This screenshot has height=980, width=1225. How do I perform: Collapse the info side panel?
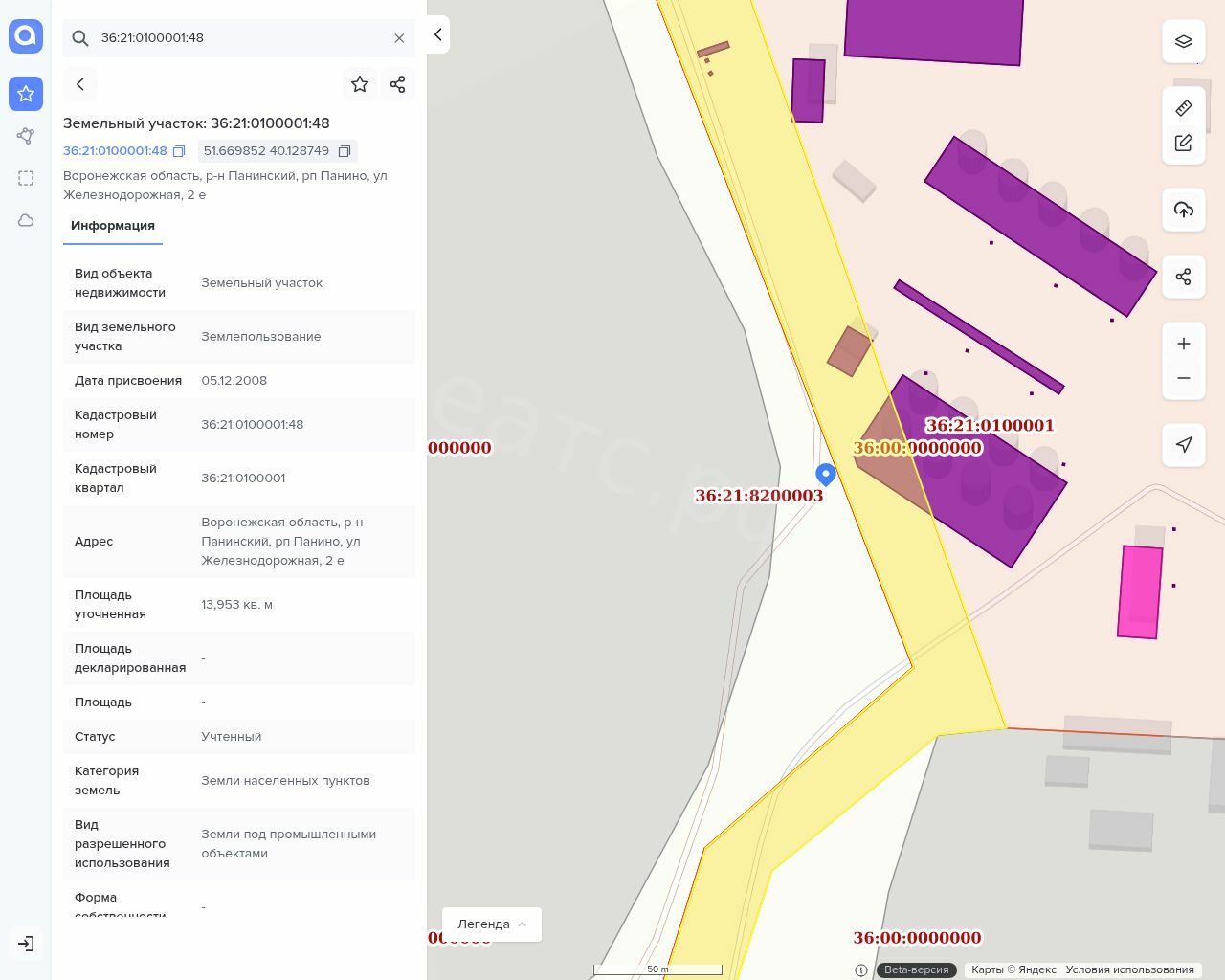pyautogui.click(x=437, y=34)
